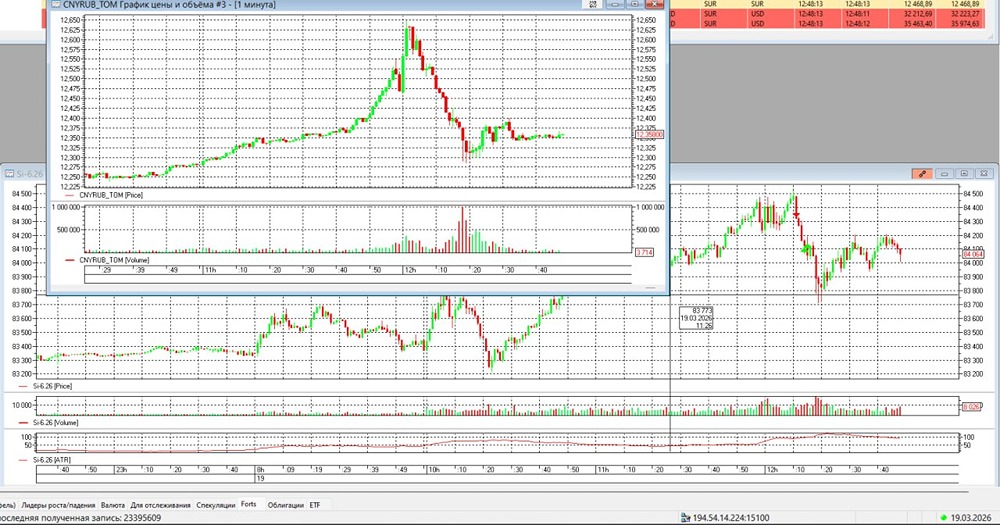Screen dimensions: 1000x525
Task: Click the Si-6.26 [Volume] legend label
Action: (x=55, y=422)
